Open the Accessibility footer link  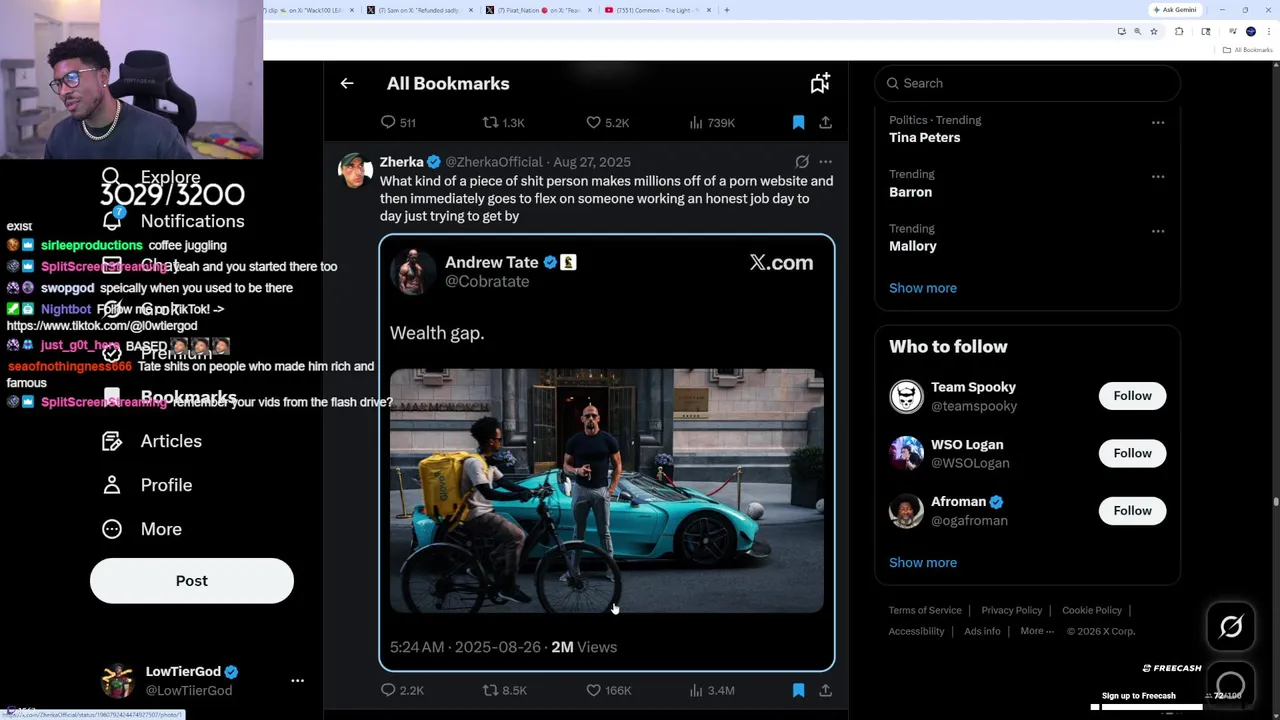coord(916,631)
